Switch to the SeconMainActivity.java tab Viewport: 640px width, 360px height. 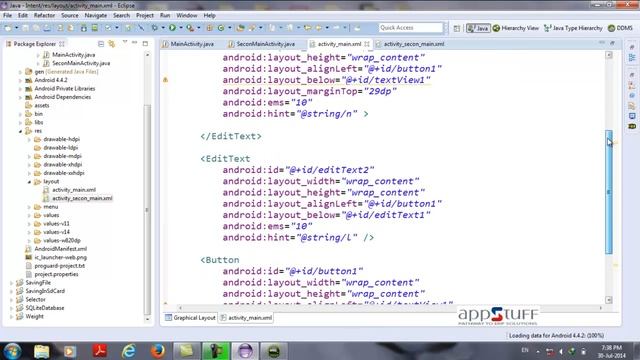[x=261, y=44]
